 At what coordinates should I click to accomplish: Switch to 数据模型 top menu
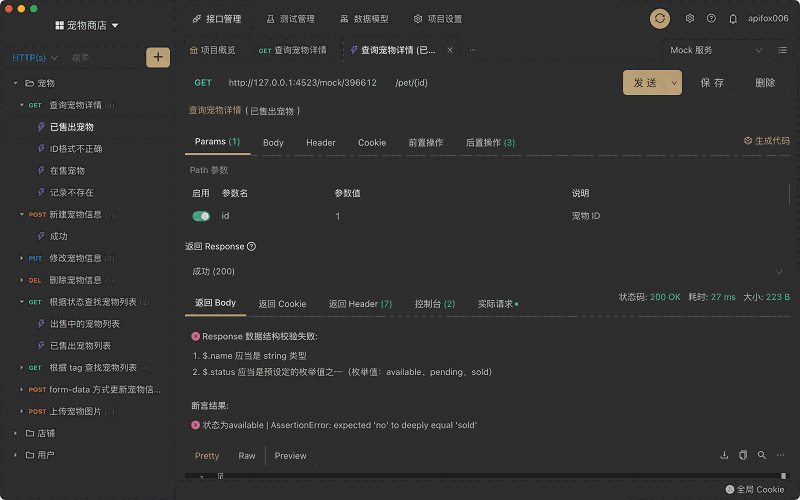point(364,19)
